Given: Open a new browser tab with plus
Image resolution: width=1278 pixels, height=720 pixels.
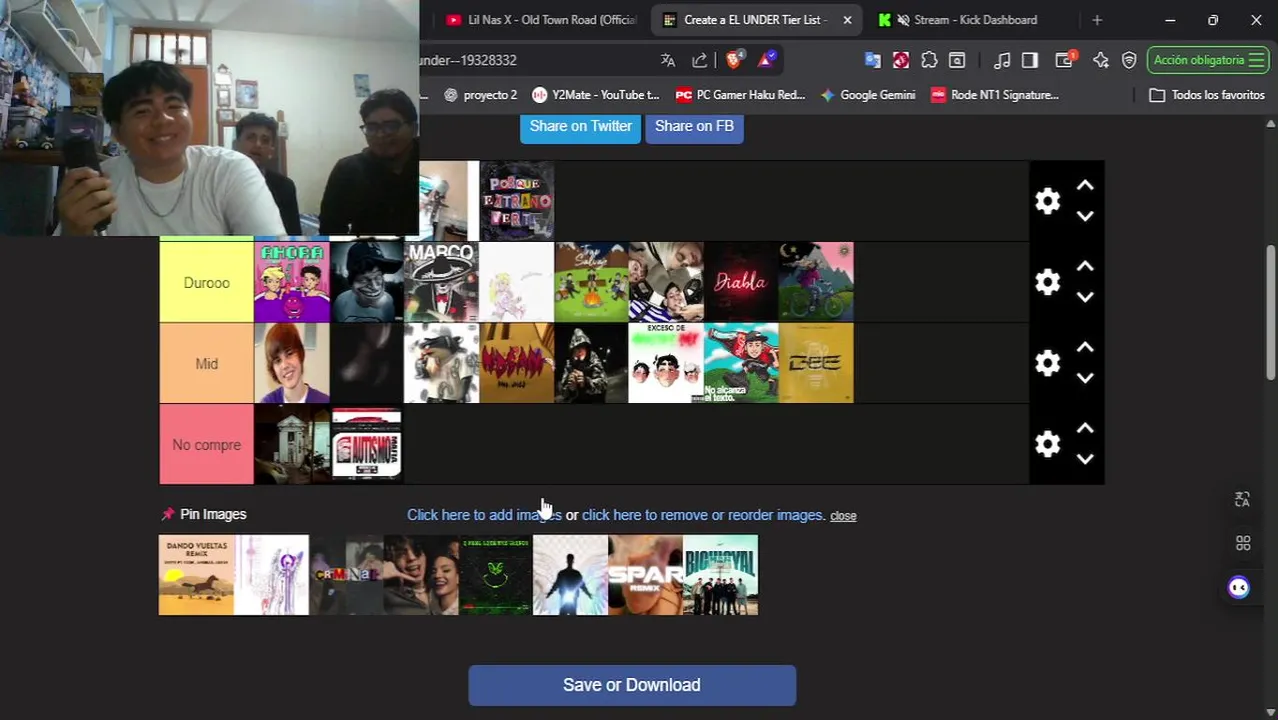Looking at the screenshot, I should (x=1097, y=20).
